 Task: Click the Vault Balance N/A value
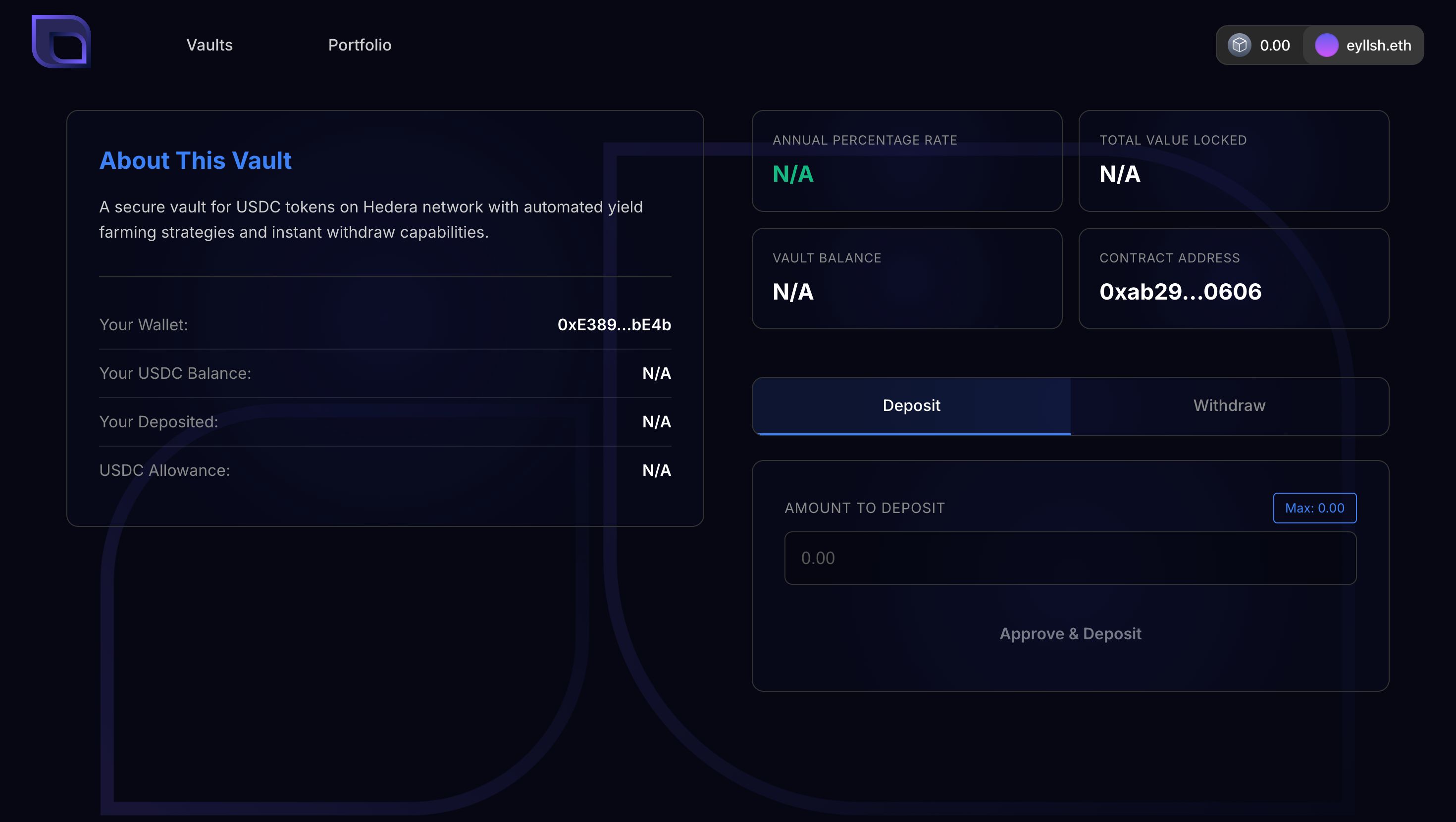[793, 292]
